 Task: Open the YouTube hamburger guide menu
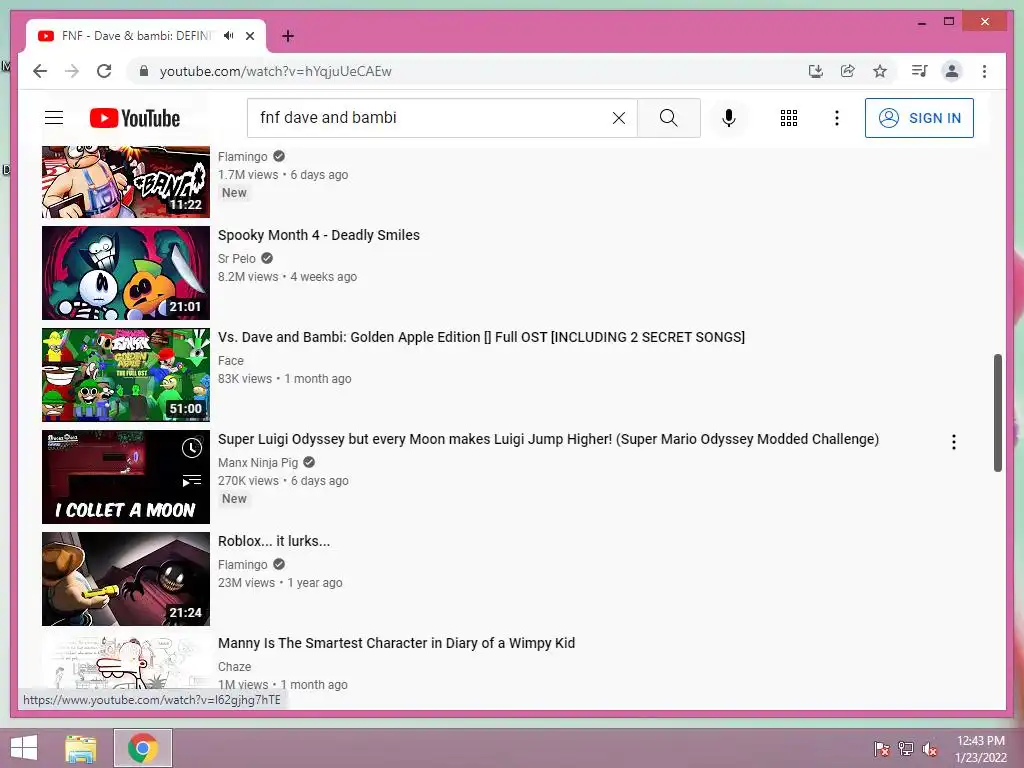coord(54,118)
